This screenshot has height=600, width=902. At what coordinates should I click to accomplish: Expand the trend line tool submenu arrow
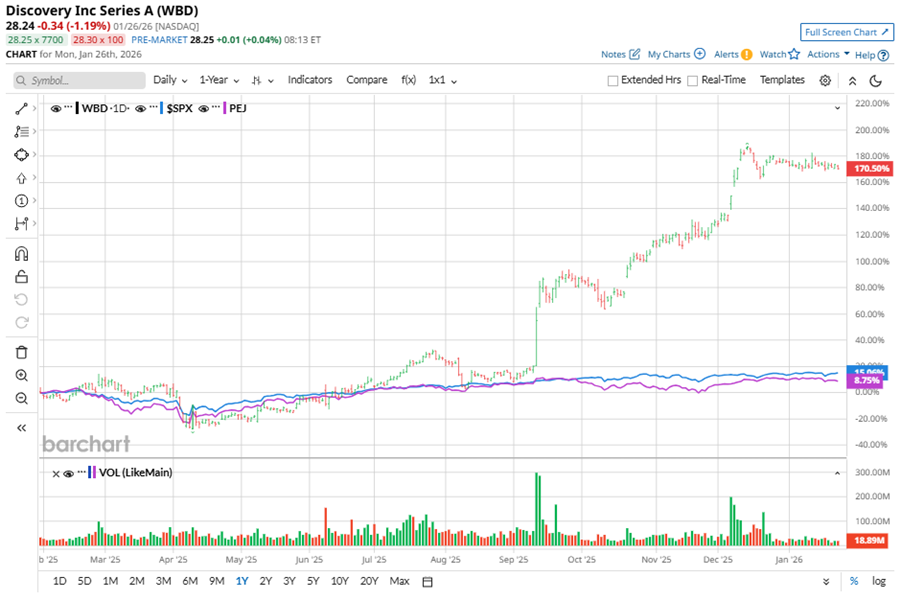pos(35,108)
